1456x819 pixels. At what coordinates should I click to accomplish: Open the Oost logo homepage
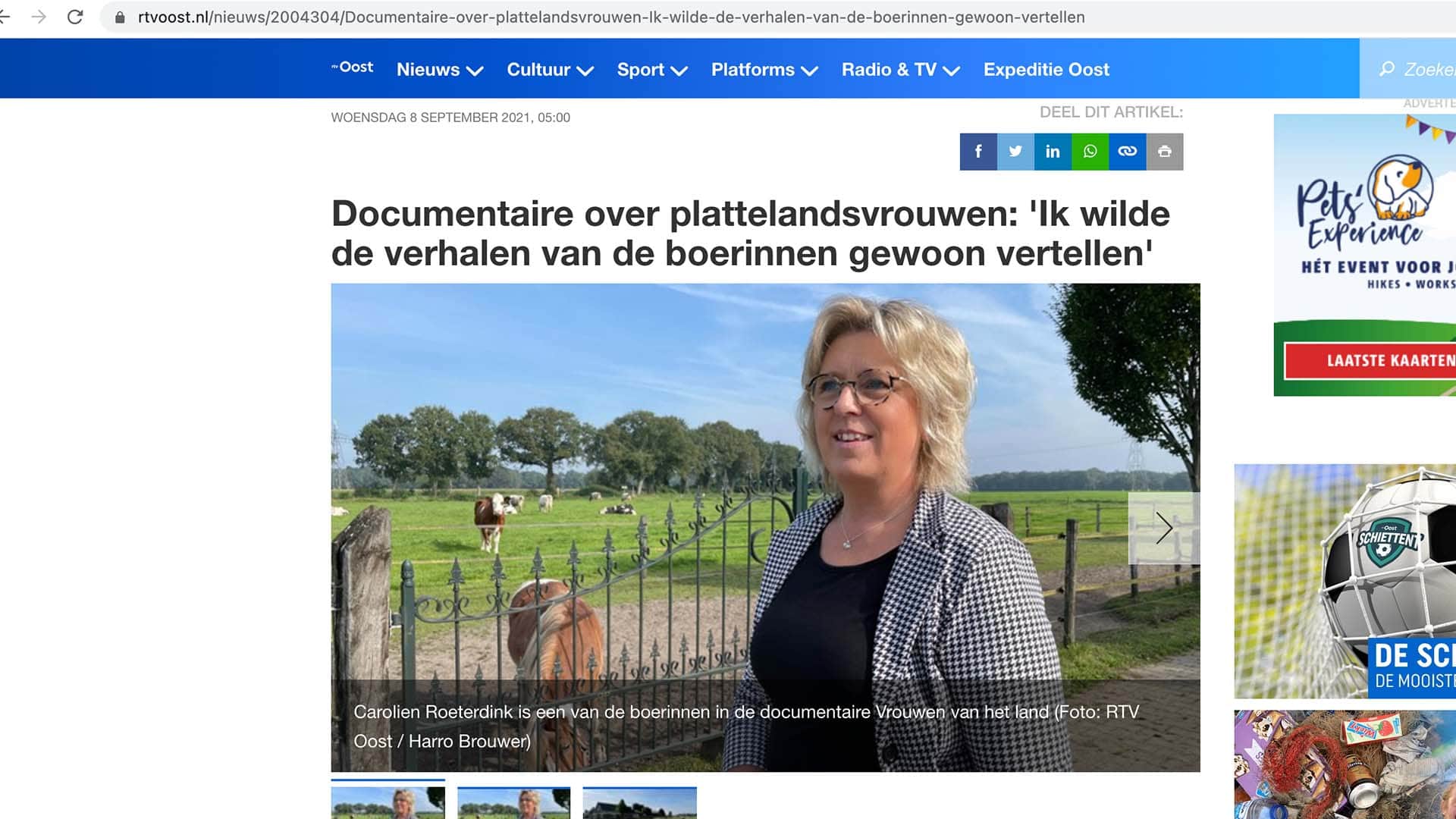[x=353, y=67]
